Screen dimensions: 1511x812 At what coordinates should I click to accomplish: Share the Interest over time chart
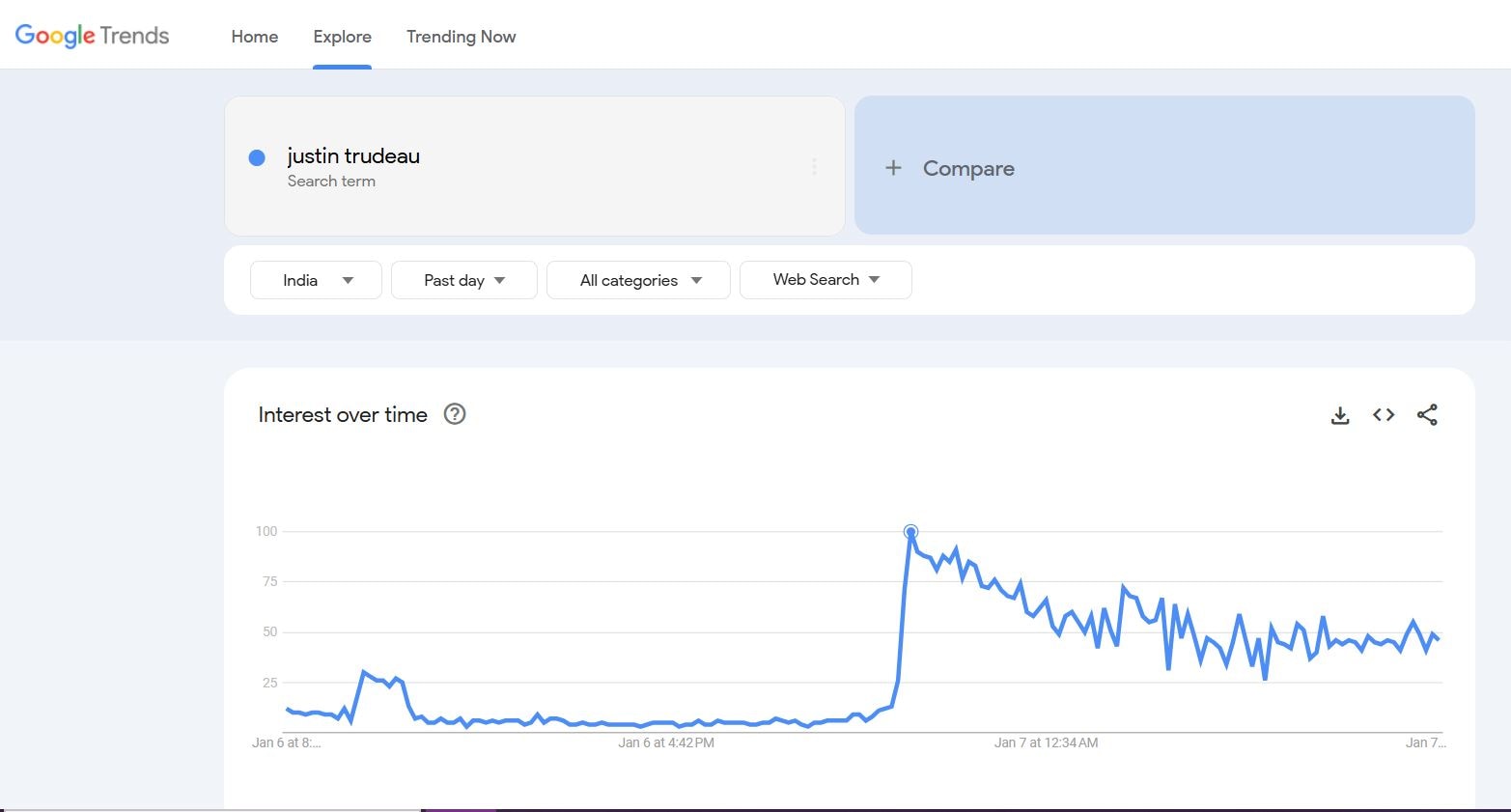(x=1427, y=415)
